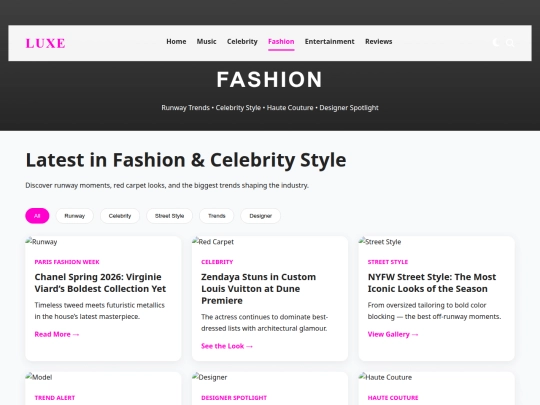The height and width of the screenshot is (405, 540).
Task: Click TREND ALERT category label
Action: pos(55,398)
